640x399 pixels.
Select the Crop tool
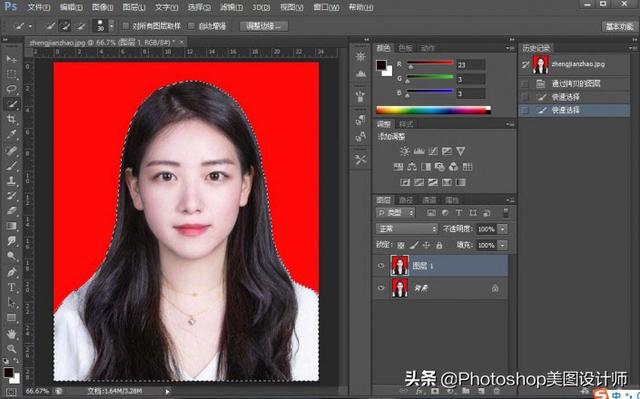pyautogui.click(x=11, y=119)
